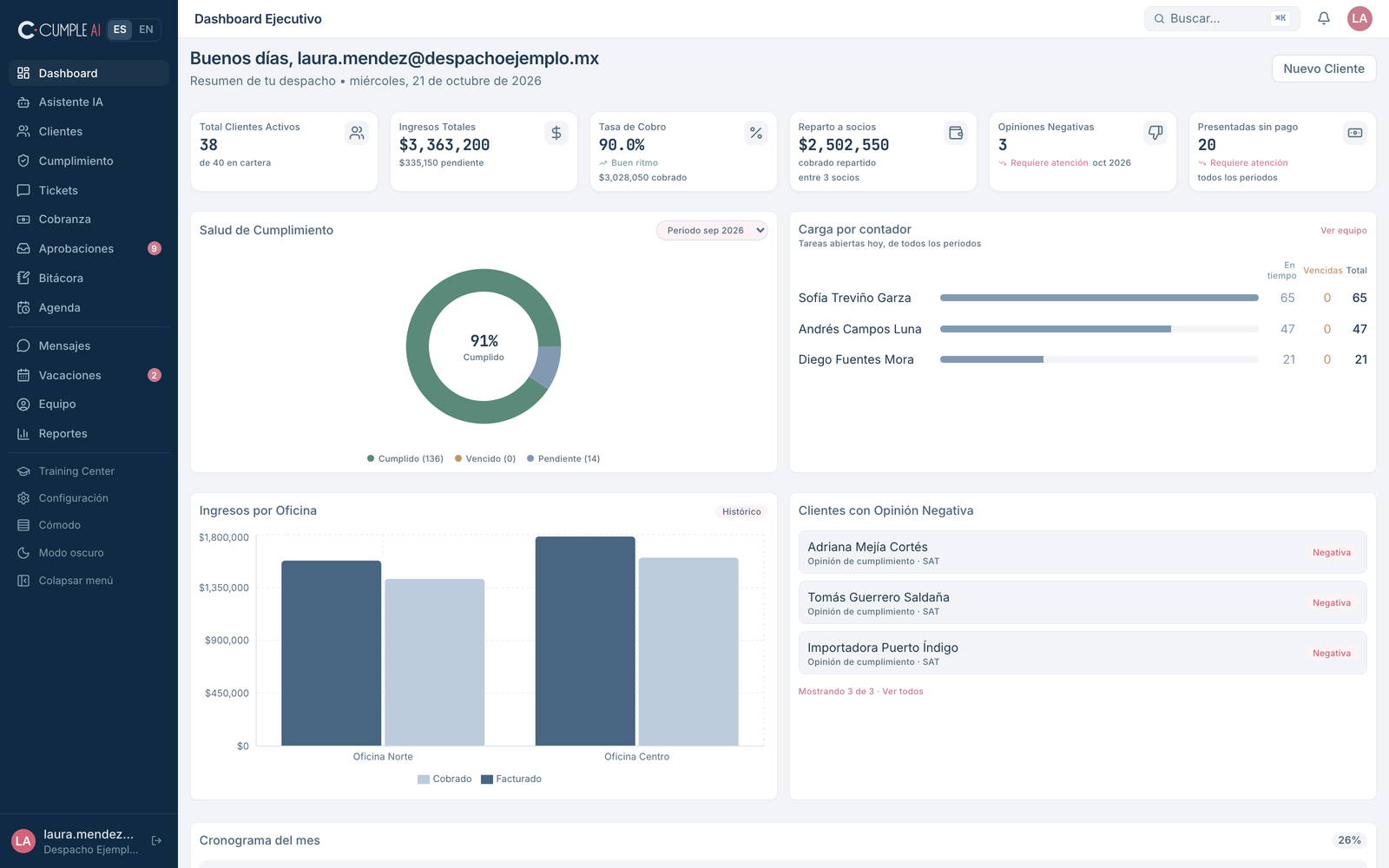Click the Ver todos link
The image size is (1389, 868).
pos(903,692)
